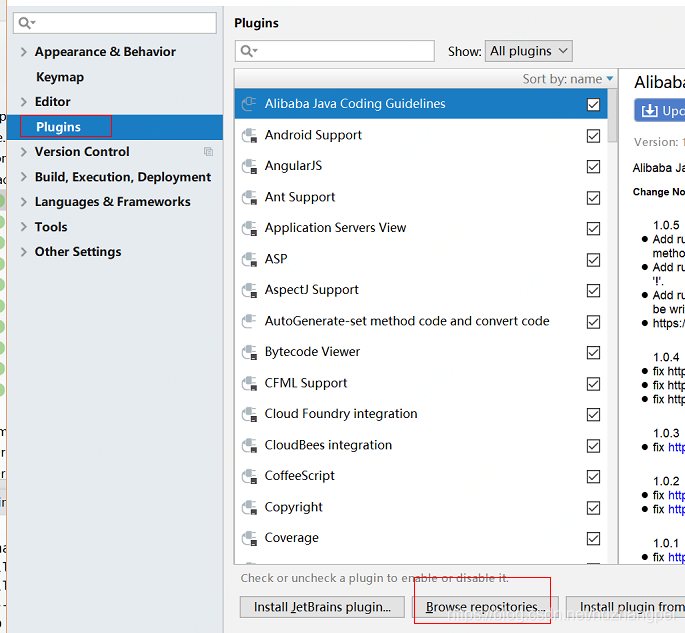The image size is (685, 633).
Task: Click the Application Servers View plugin icon
Action: click(x=249, y=228)
